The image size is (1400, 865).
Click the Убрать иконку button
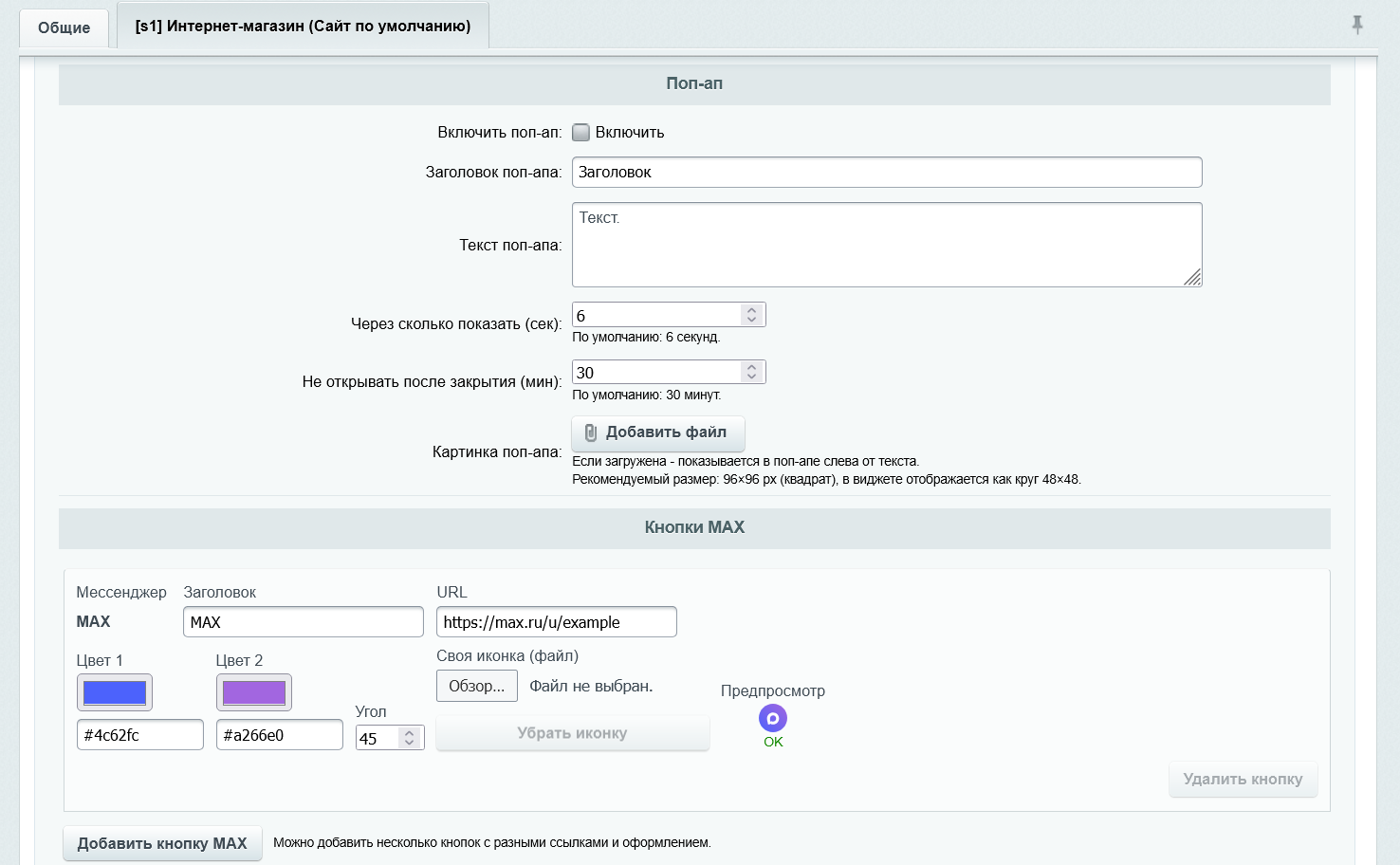pos(572,733)
